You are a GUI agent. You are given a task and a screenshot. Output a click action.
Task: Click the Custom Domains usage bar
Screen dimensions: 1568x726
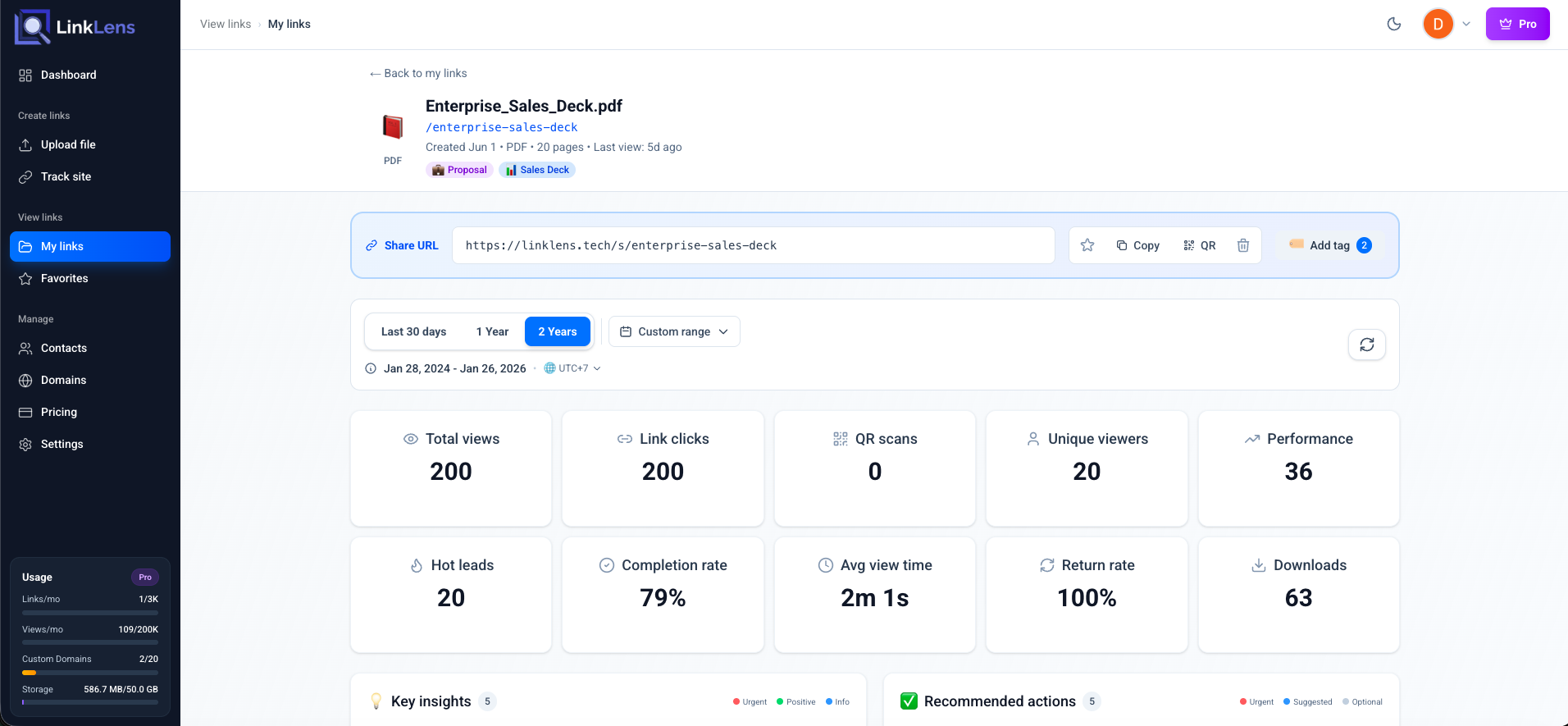(x=90, y=673)
